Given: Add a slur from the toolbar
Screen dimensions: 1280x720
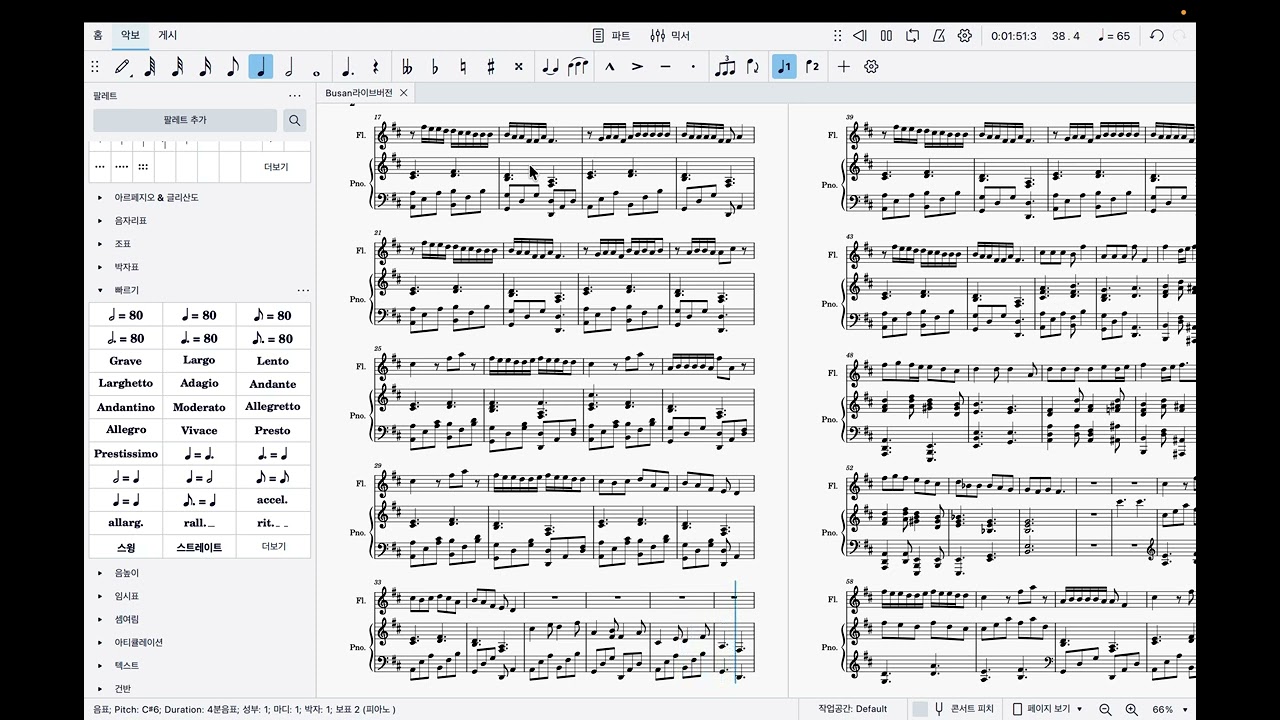Looking at the screenshot, I should [x=578, y=67].
